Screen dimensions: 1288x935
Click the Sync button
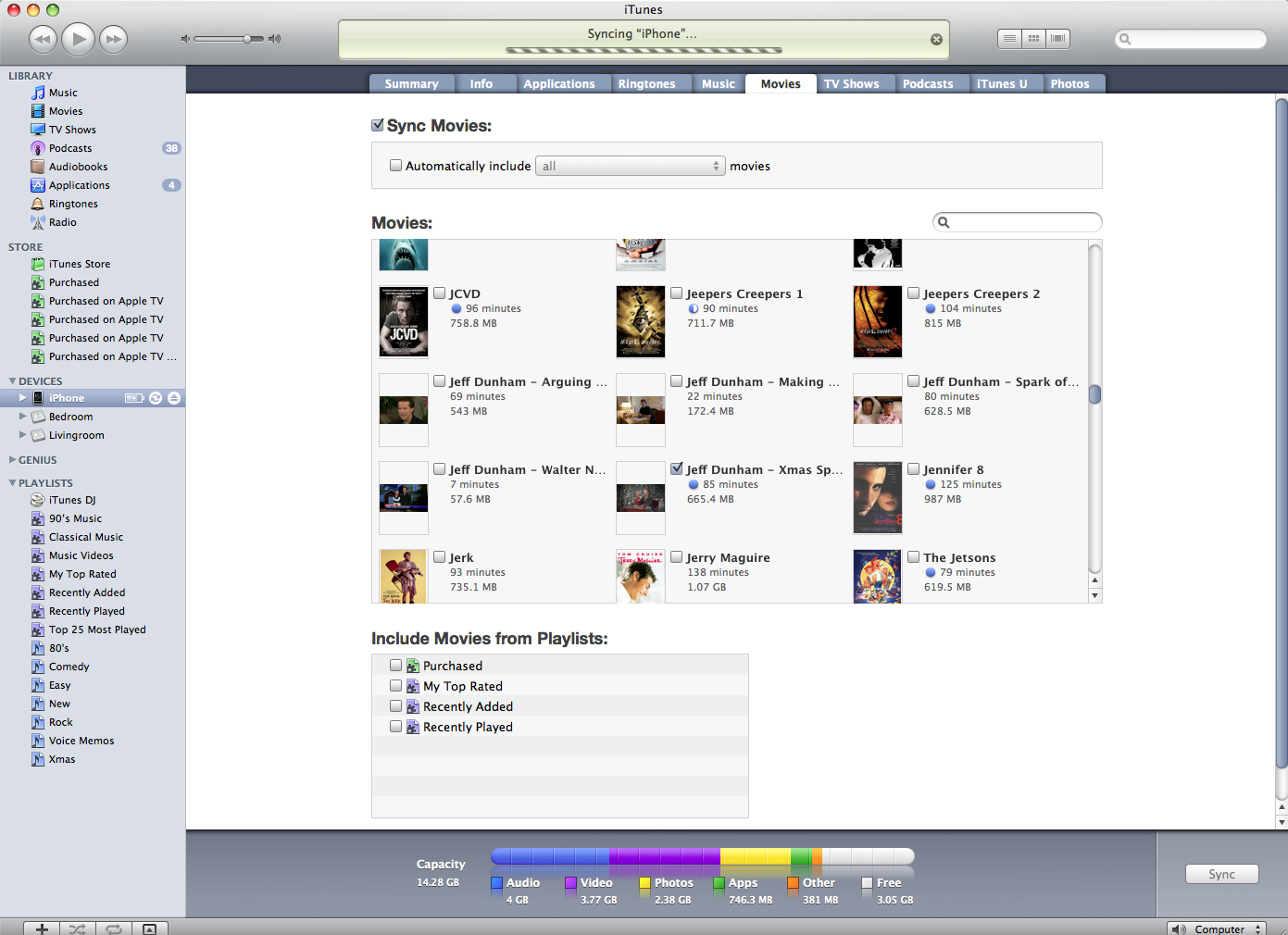(1221, 874)
